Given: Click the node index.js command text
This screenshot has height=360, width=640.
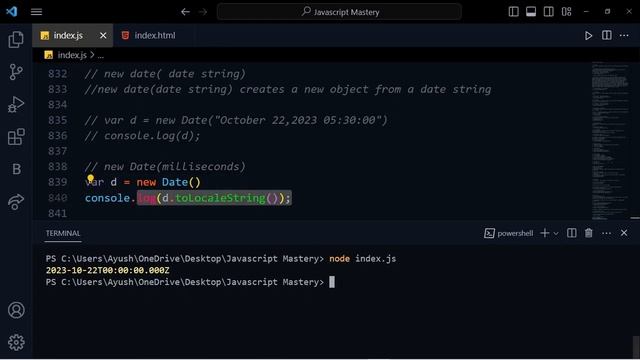Looking at the screenshot, I should (362, 259).
